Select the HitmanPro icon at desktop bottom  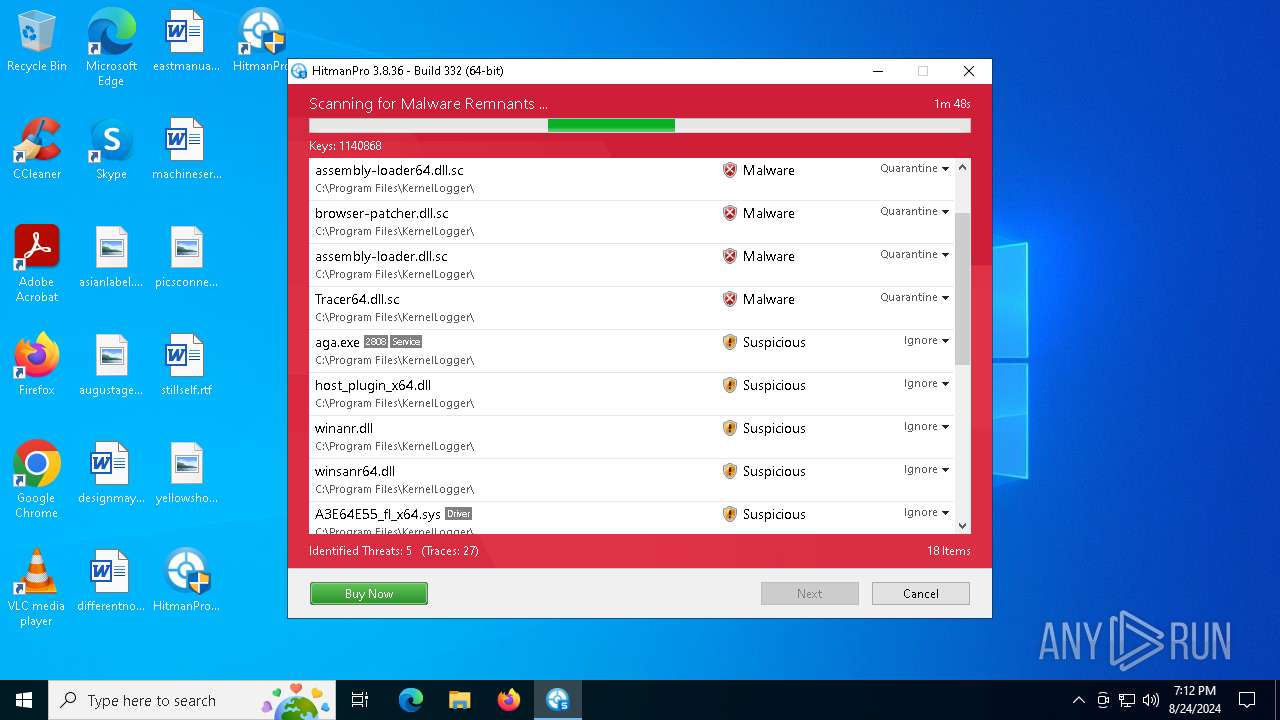tap(186, 580)
